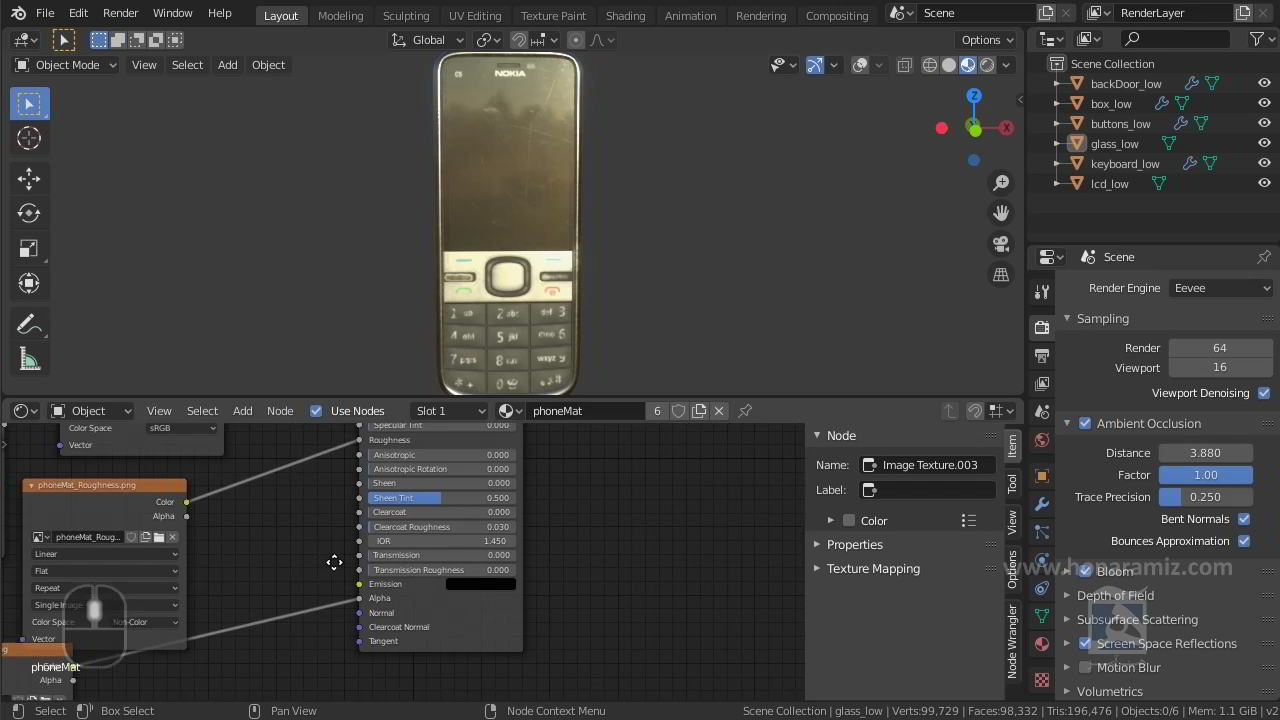Toggle visibility of lcd_low
The width and height of the screenshot is (1280, 720).
(1264, 184)
